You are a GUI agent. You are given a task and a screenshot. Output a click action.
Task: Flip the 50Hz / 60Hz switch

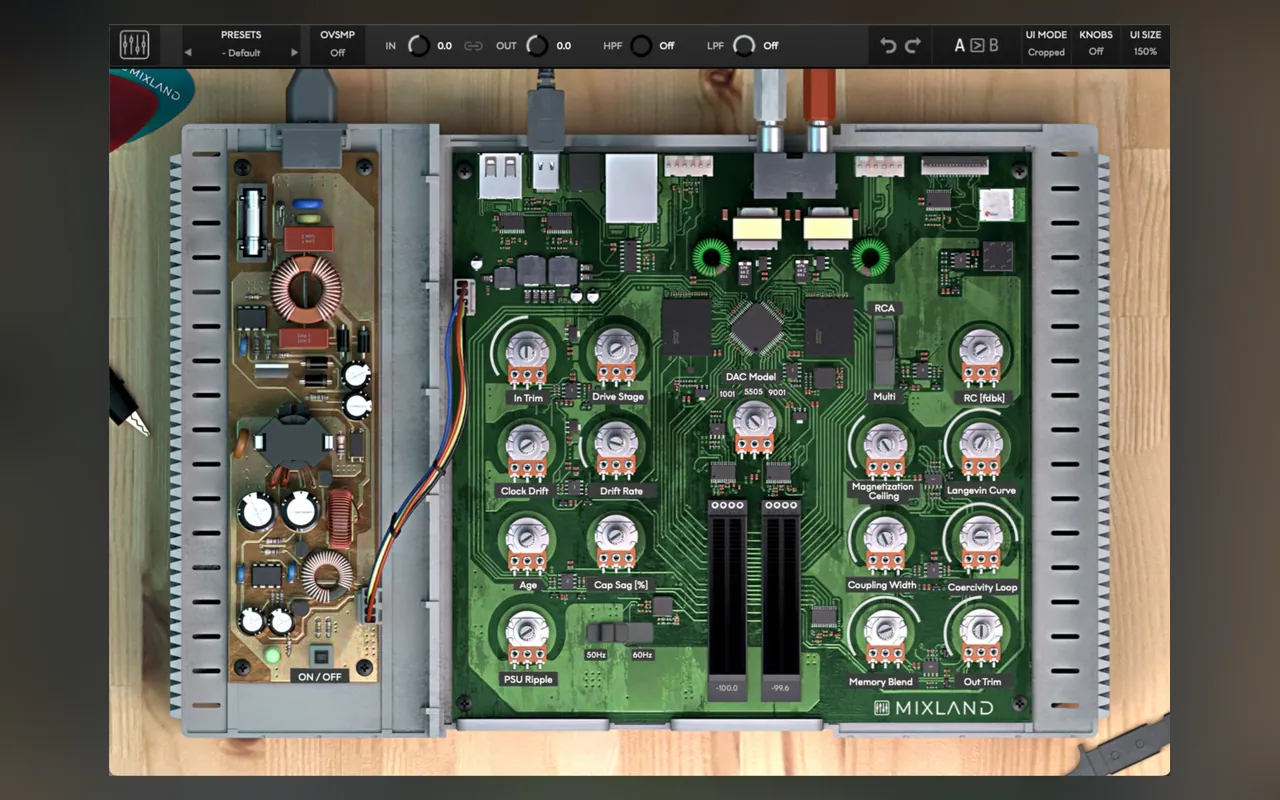click(x=619, y=633)
